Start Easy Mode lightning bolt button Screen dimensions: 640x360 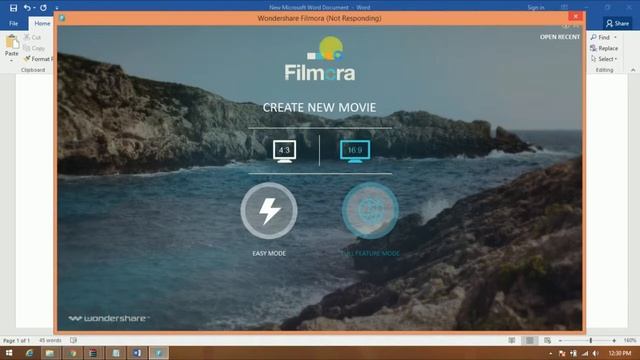[x=269, y=211]
